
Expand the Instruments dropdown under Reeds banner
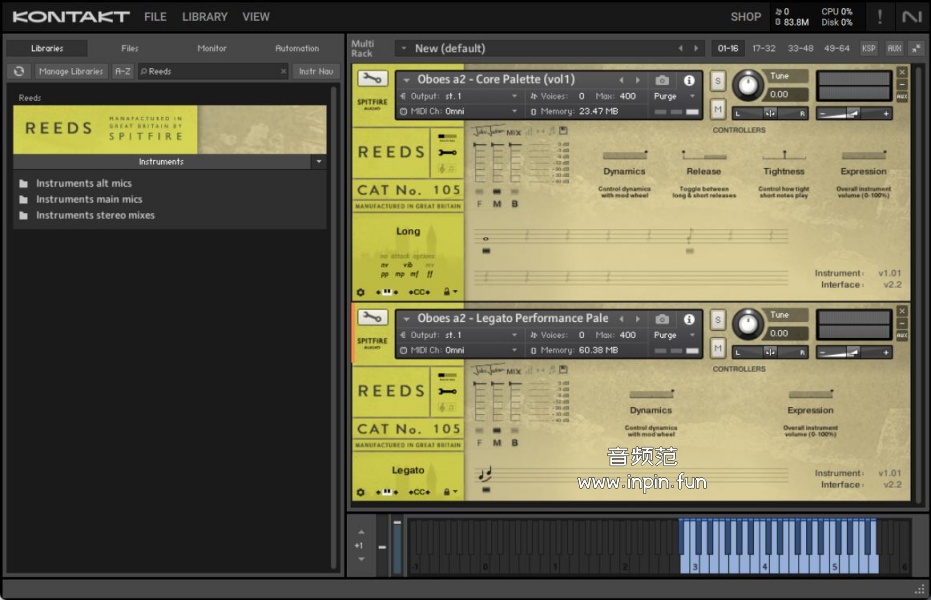click(x=319, y=161)
